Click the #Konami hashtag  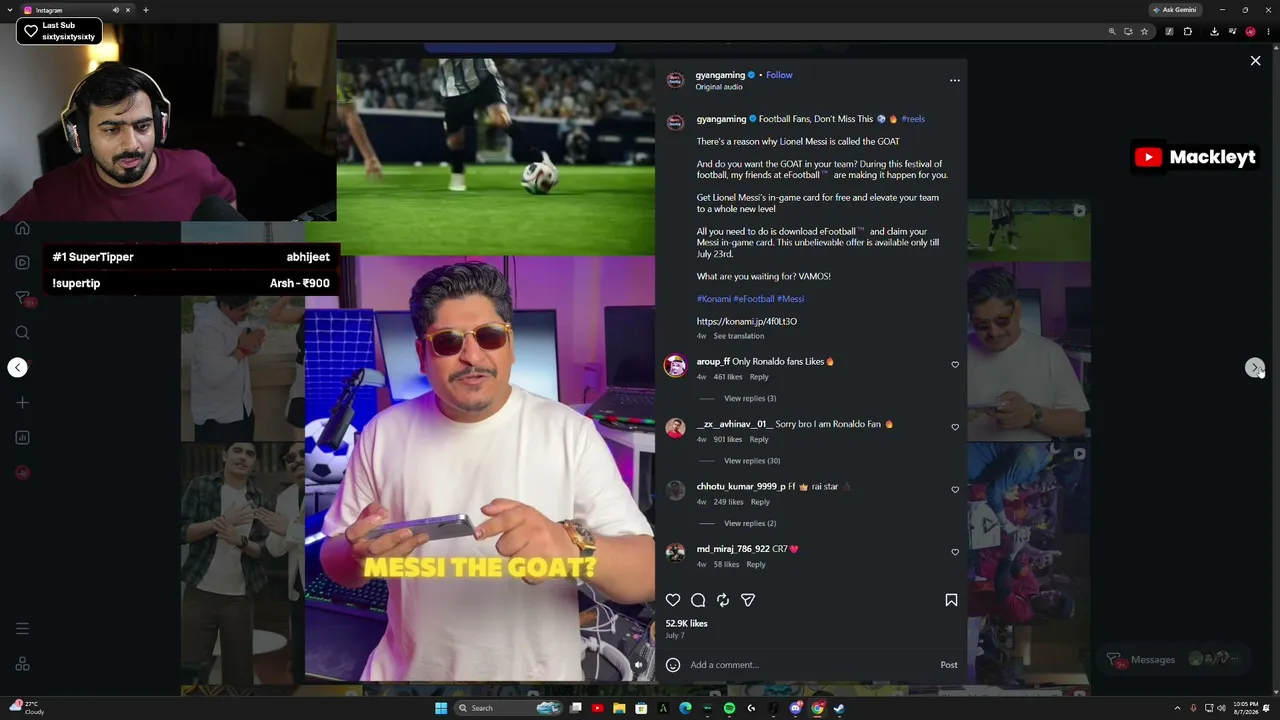point(714,299)
